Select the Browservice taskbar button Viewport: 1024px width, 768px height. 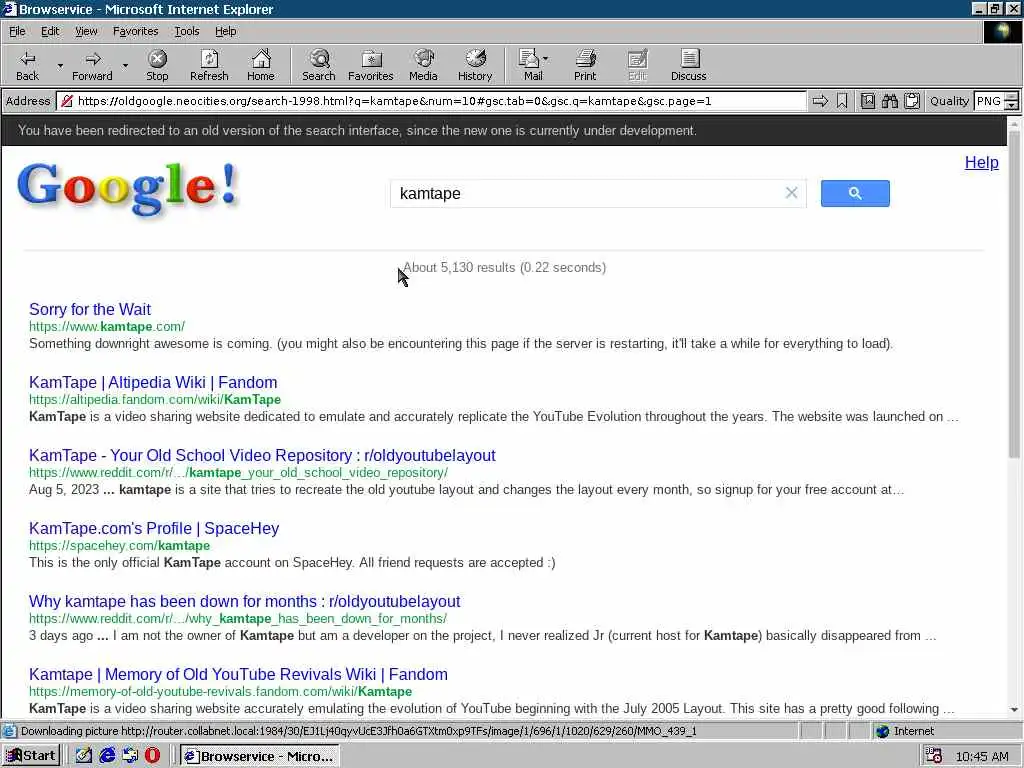coord(260,756)
